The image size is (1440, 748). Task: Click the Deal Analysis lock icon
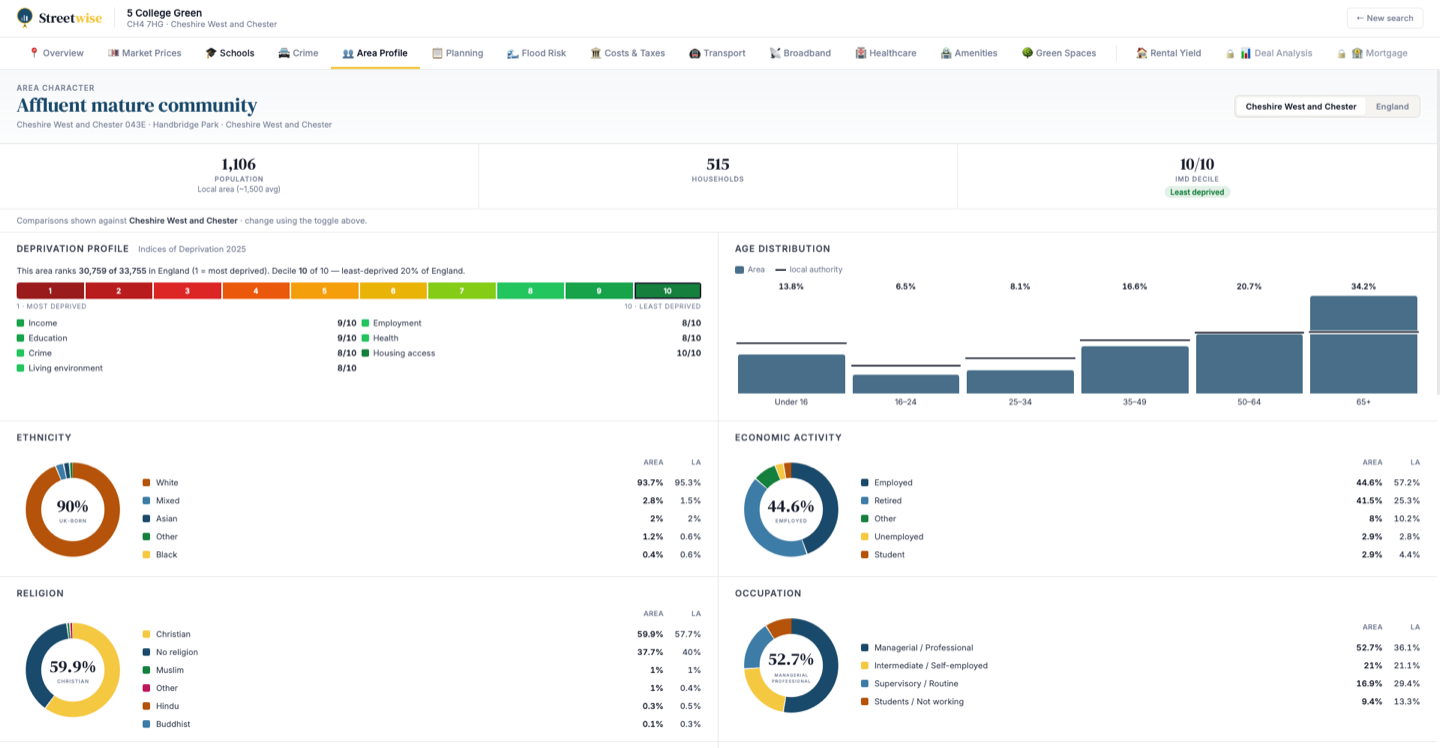pos(1230,53)
